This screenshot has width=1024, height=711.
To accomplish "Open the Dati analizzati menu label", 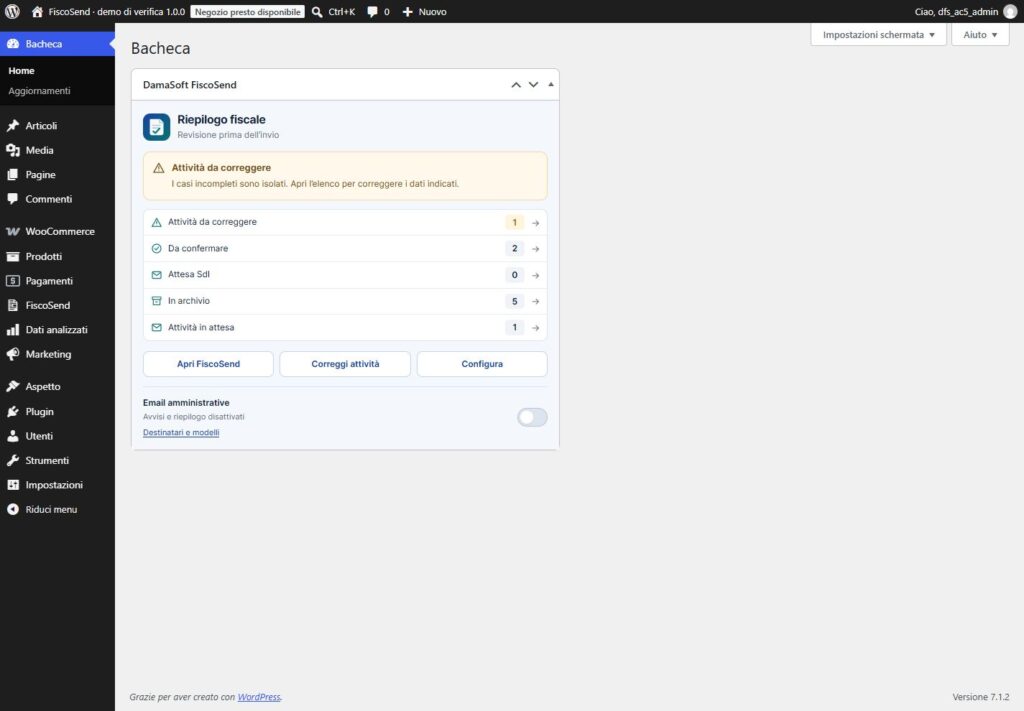I will [57, 330].
